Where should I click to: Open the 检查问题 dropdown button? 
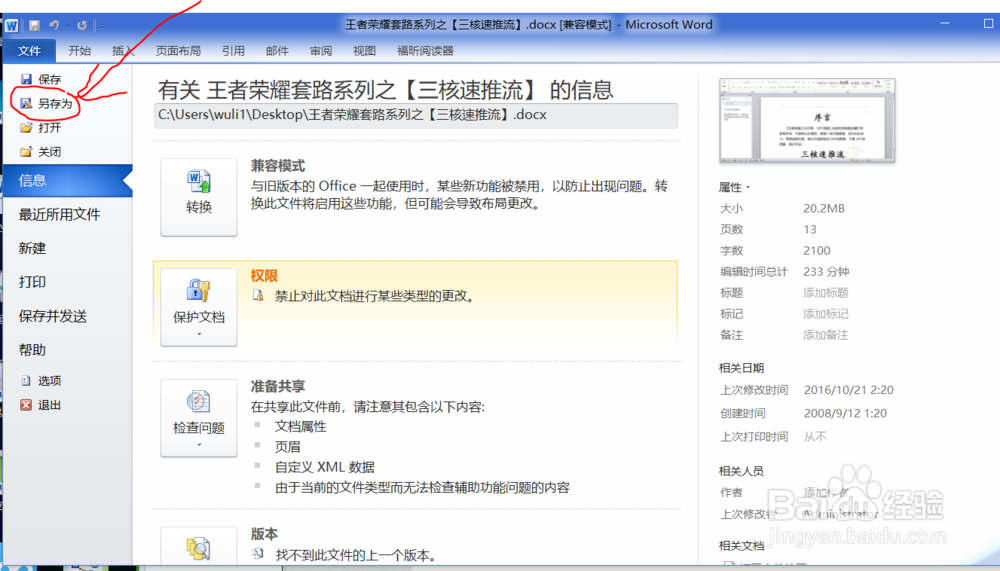[199, 418]
